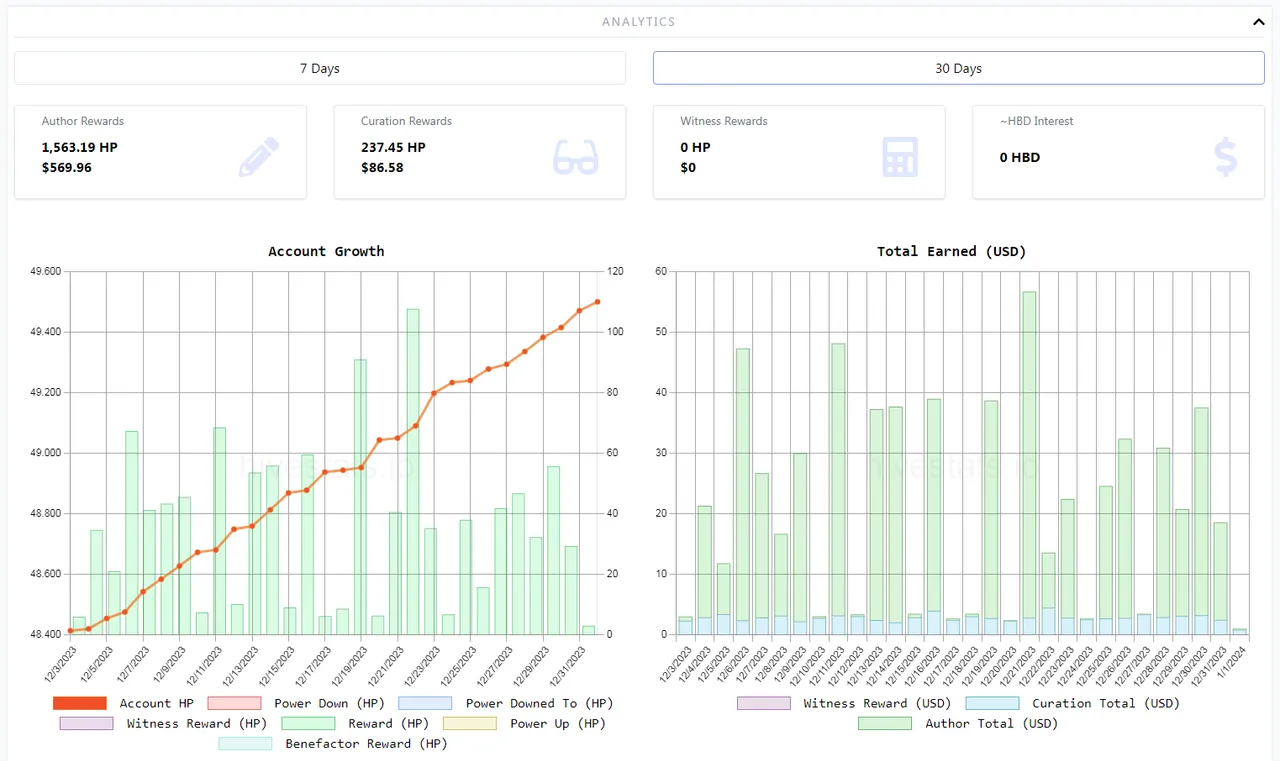Switch to the 30 Days view
This screenshot has height=761, width=1280.
point(959,68)
